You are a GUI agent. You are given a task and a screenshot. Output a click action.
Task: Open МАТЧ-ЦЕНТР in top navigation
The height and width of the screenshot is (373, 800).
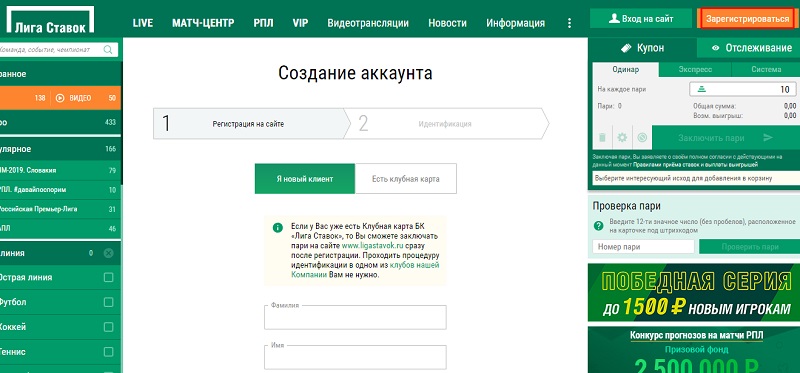click(x=203, y=23)
